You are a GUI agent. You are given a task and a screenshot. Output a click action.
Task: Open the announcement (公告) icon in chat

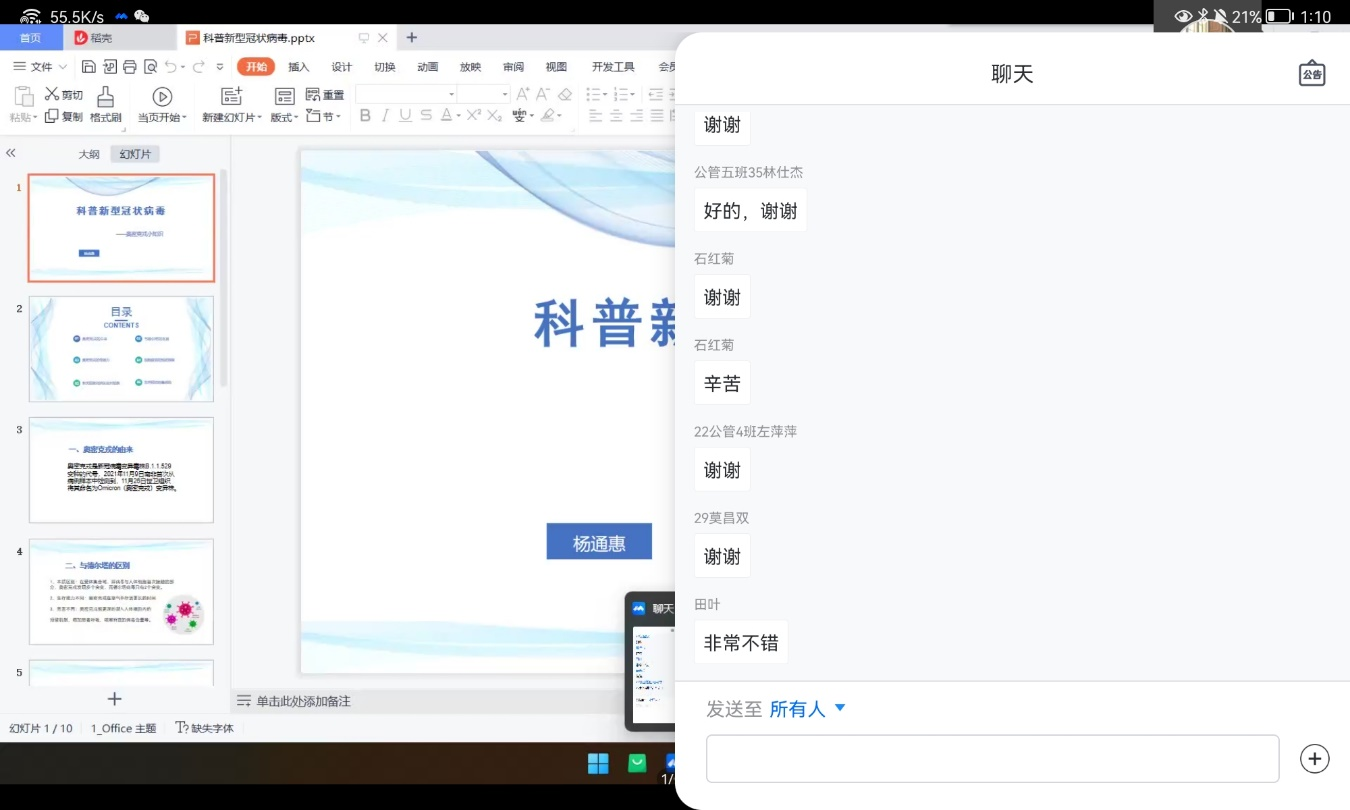click(x=1311, y=74)
